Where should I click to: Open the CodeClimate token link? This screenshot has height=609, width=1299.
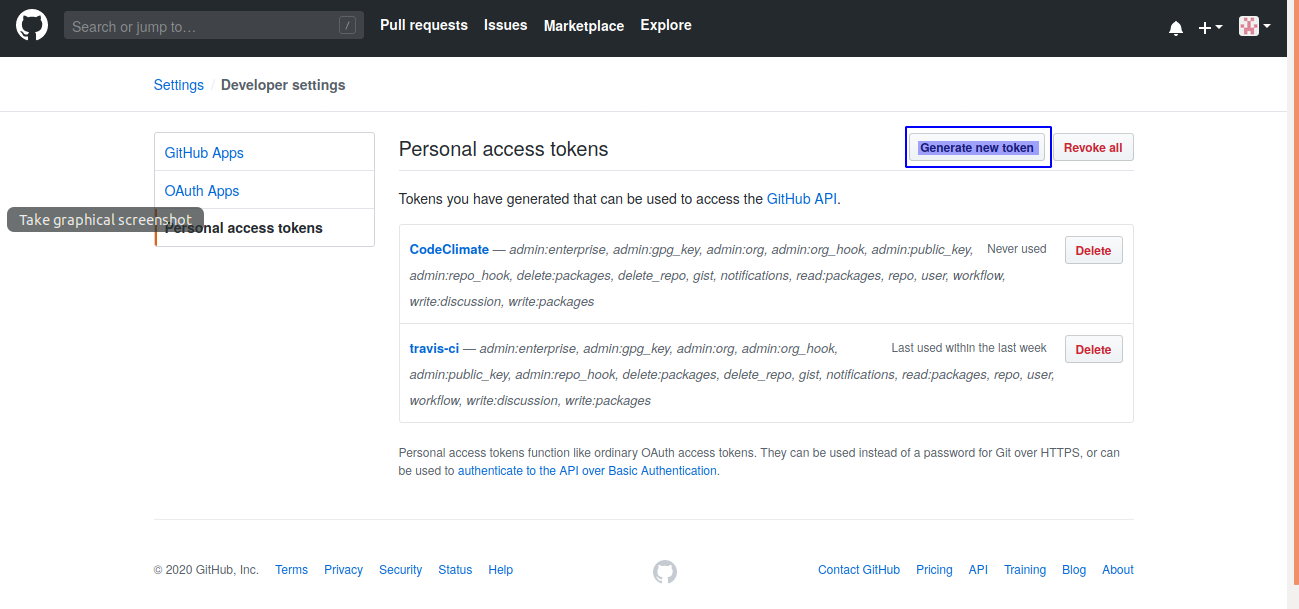point(449,250)
